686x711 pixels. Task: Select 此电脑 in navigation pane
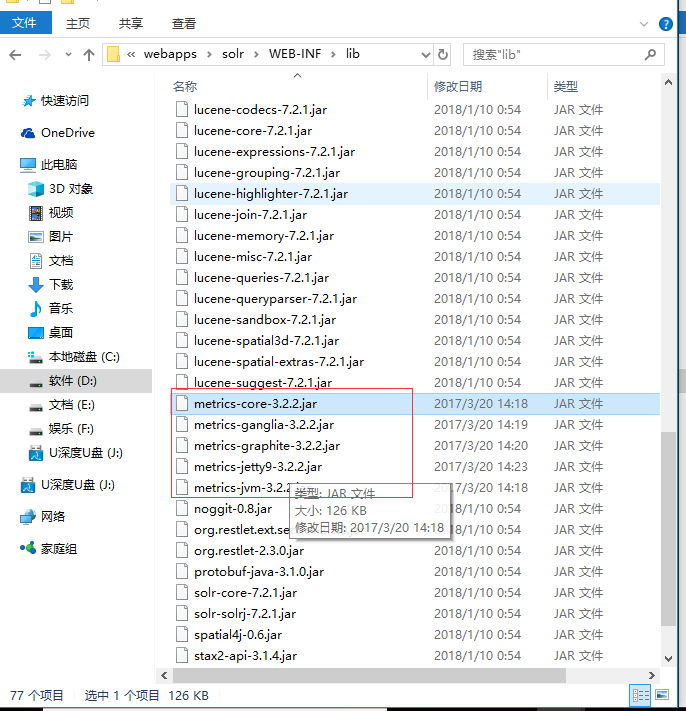tap(58, 165)
